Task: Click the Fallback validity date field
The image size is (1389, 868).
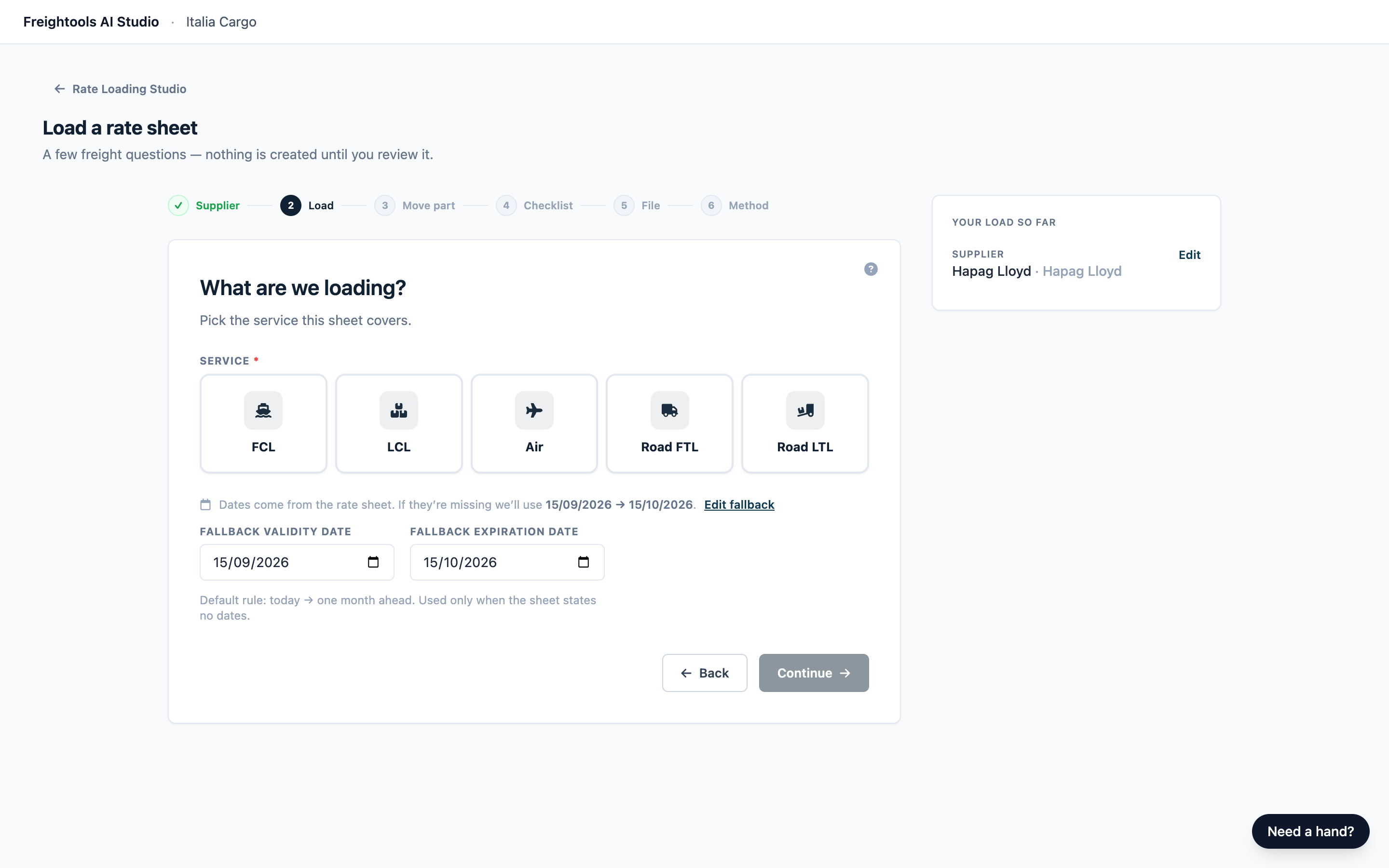Action: pyautogui.click(x=297, y=562)
